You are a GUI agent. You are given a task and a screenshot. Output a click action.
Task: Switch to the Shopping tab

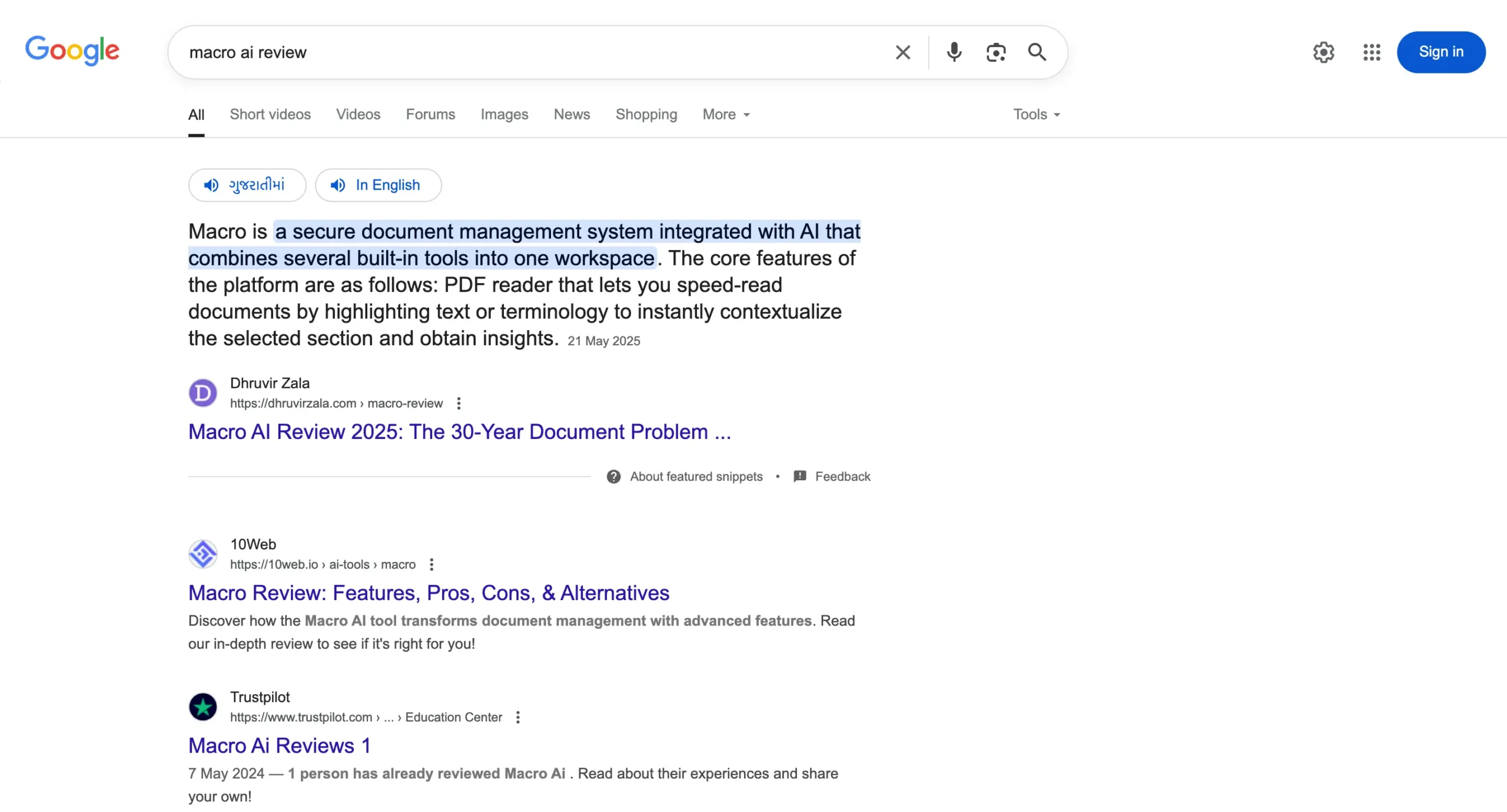646,114
